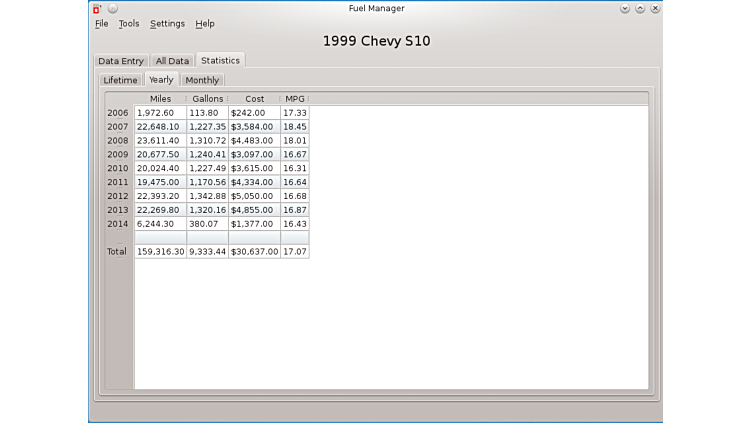Open the Help menu
Screen dimensions: 752x423
(x=205, y=23)
